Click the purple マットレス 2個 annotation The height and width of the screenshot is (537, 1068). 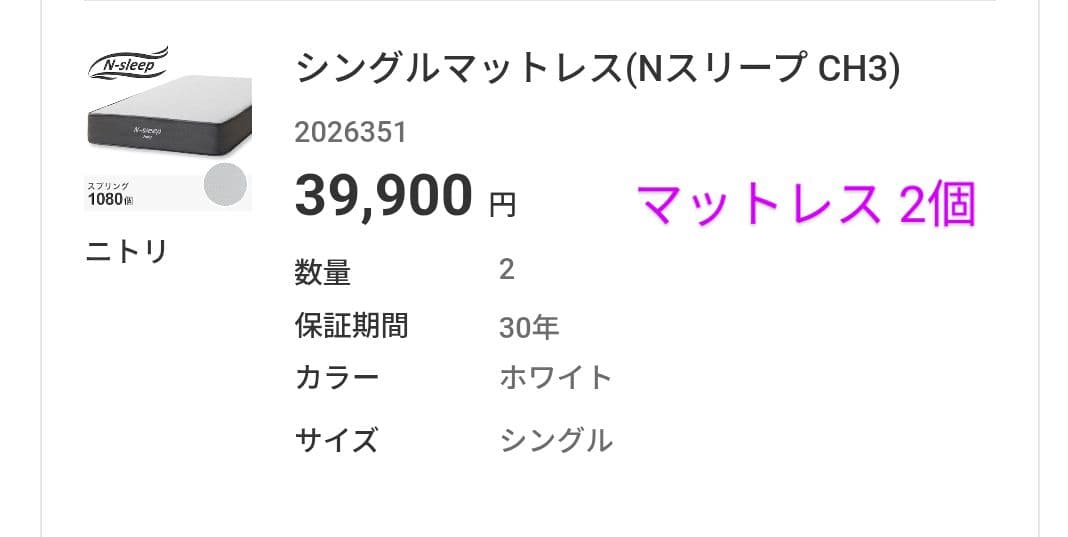(806, 206)
